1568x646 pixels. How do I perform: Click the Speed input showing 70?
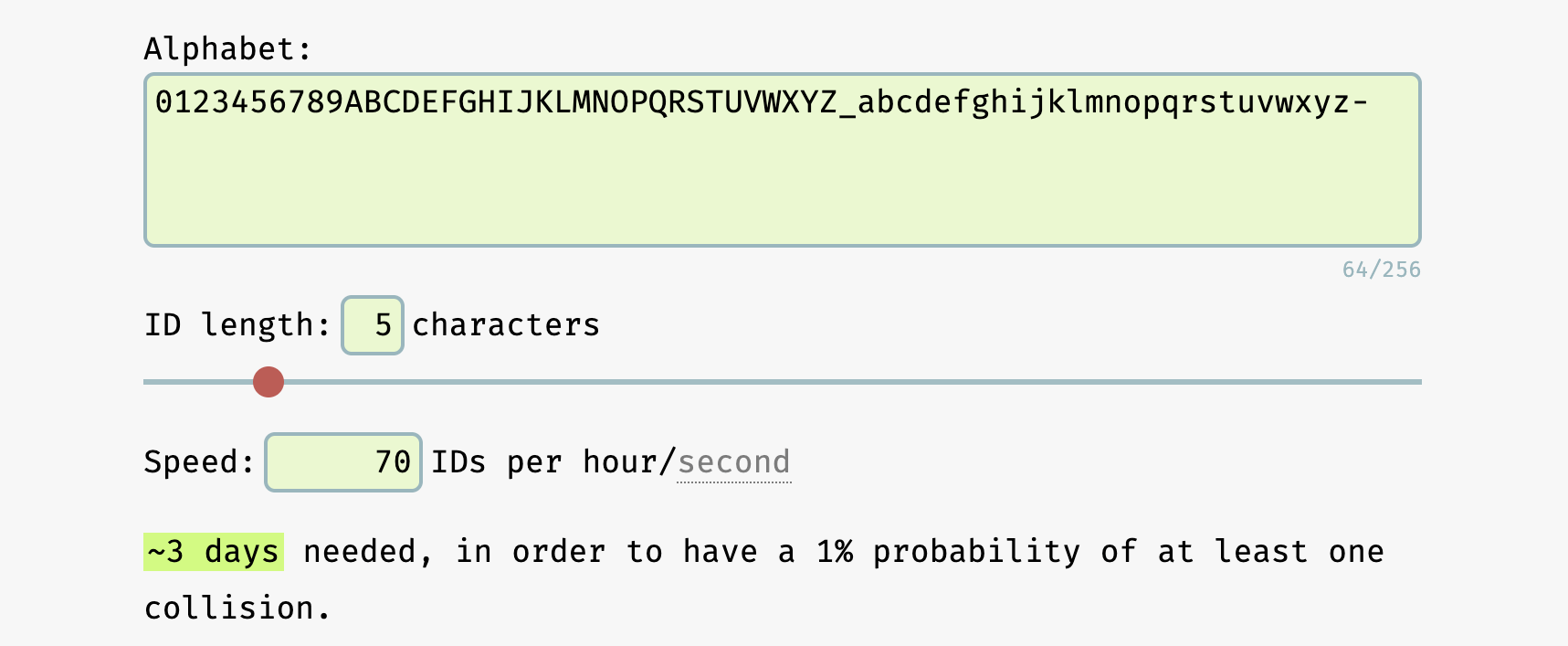coord(343,462)
